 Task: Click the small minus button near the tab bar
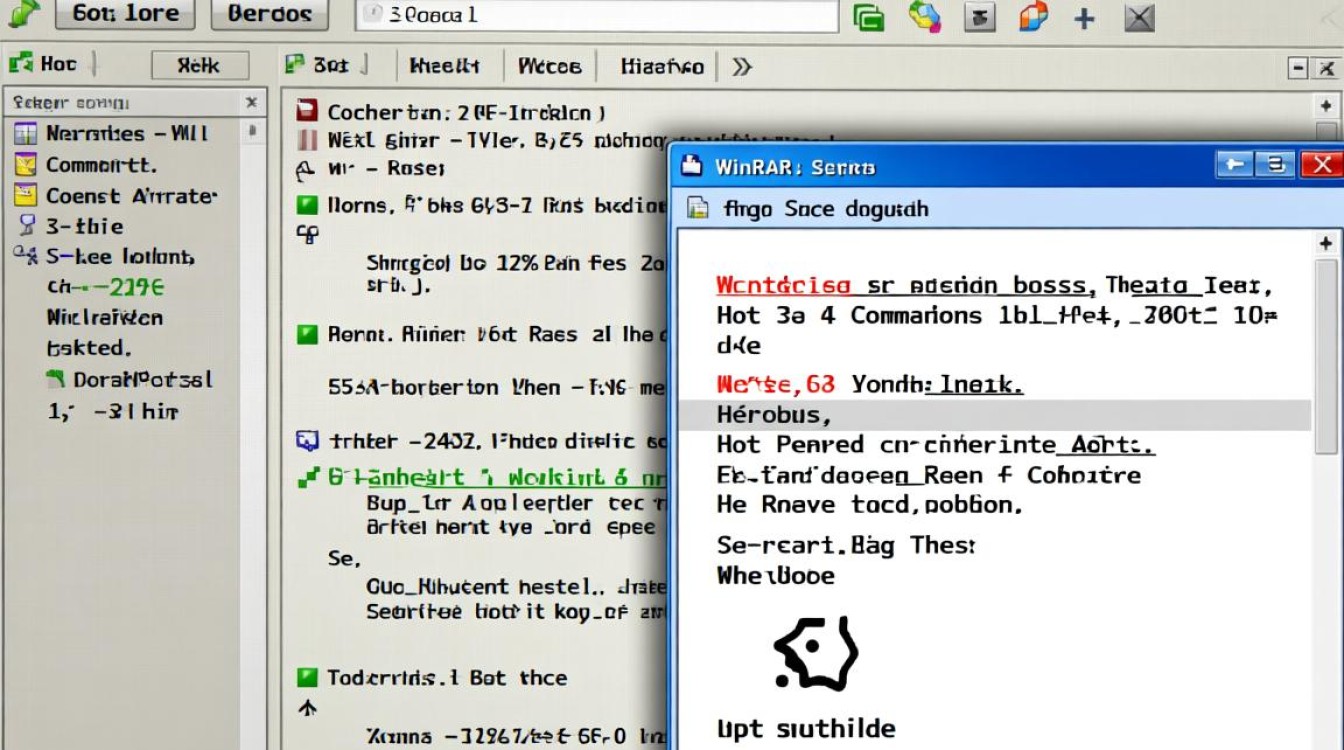click(x=1298, y=68)
